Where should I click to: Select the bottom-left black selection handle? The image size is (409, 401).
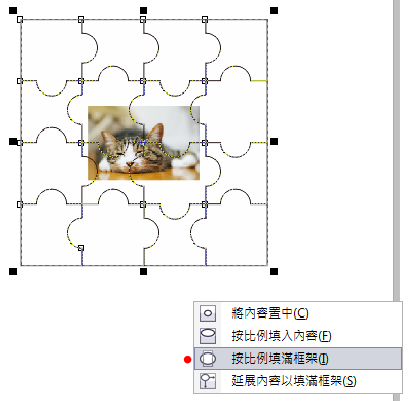tap(13, 272)
